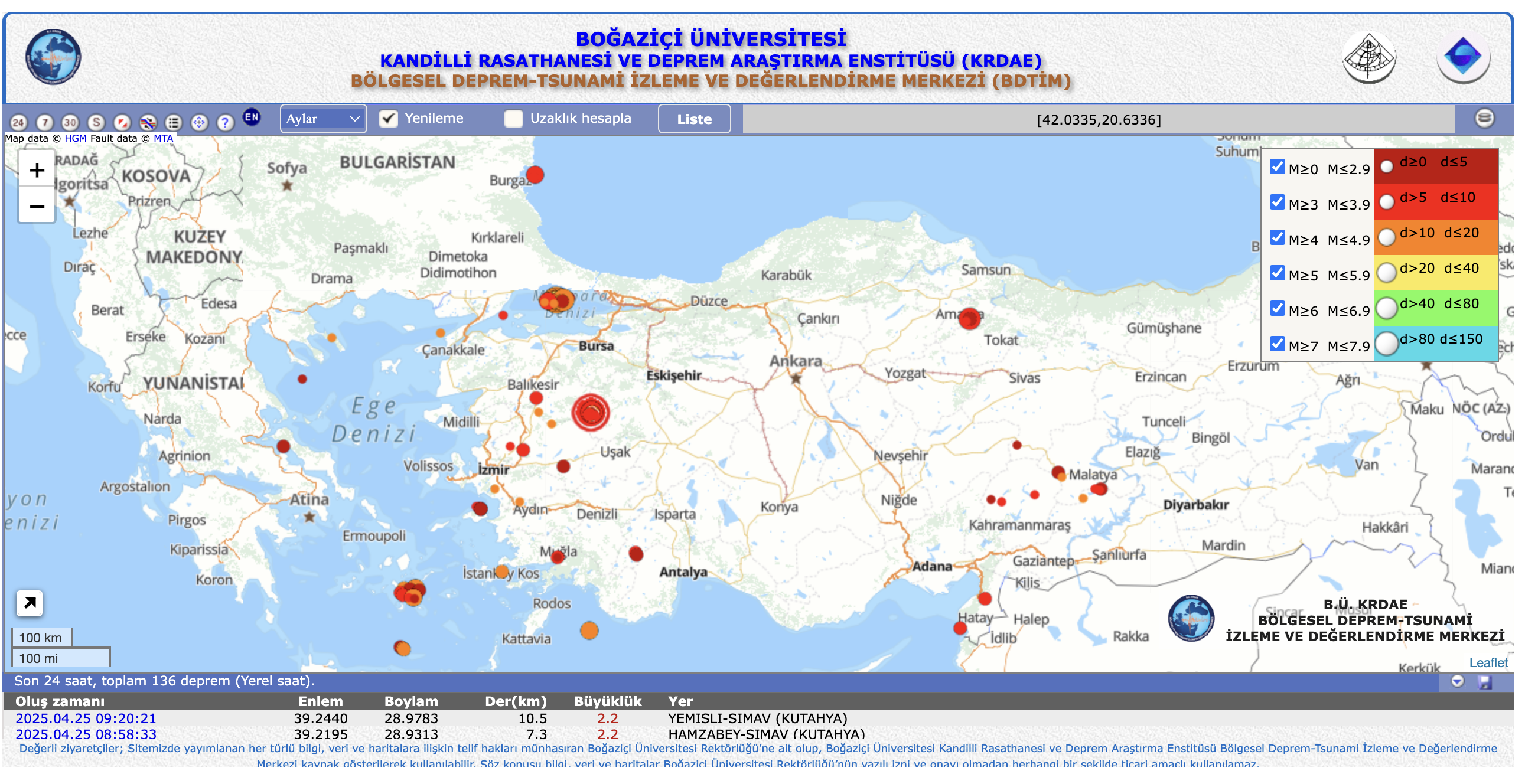The image size is (1525, 784).
Task: Open help question mark icon
Action: (x=225, y=122)
